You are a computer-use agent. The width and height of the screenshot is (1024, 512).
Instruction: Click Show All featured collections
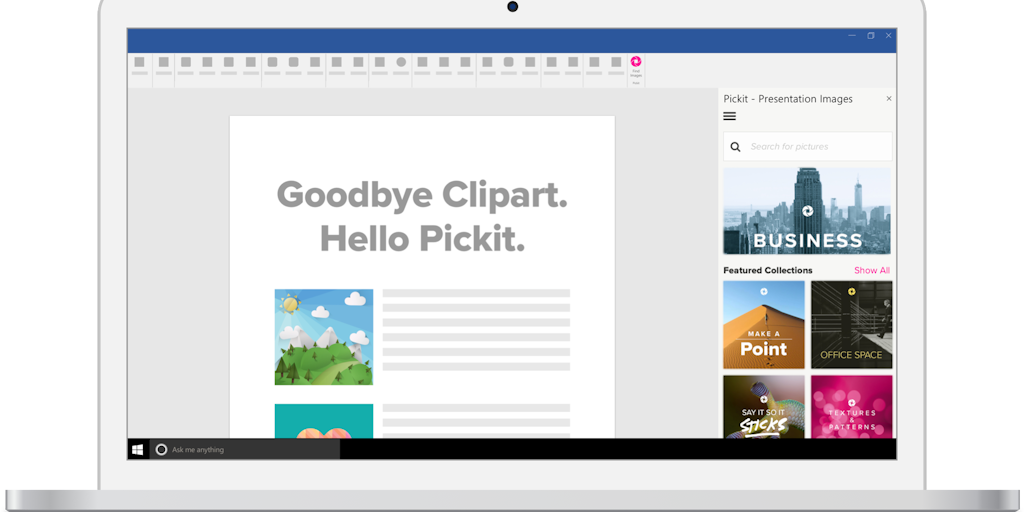(871, 270)
